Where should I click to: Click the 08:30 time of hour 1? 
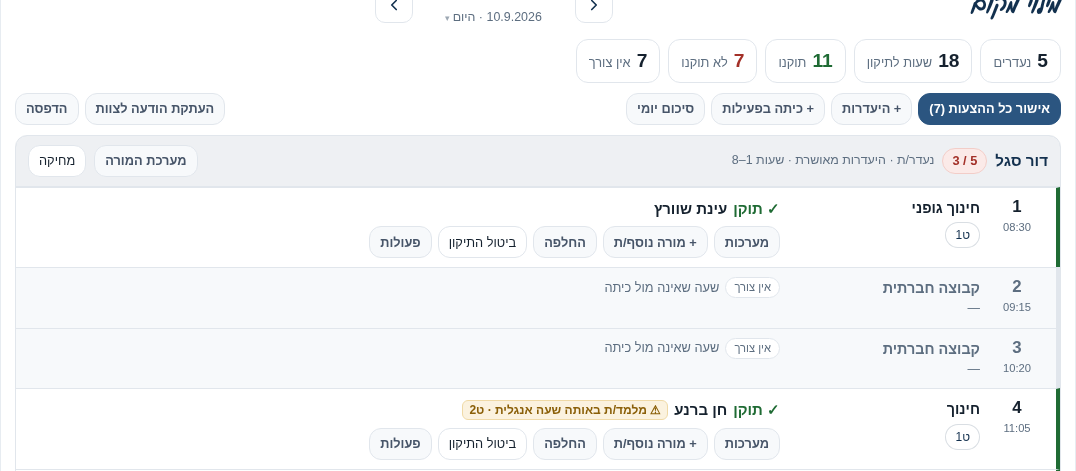pyautogui.click(x=1016, y=227)
